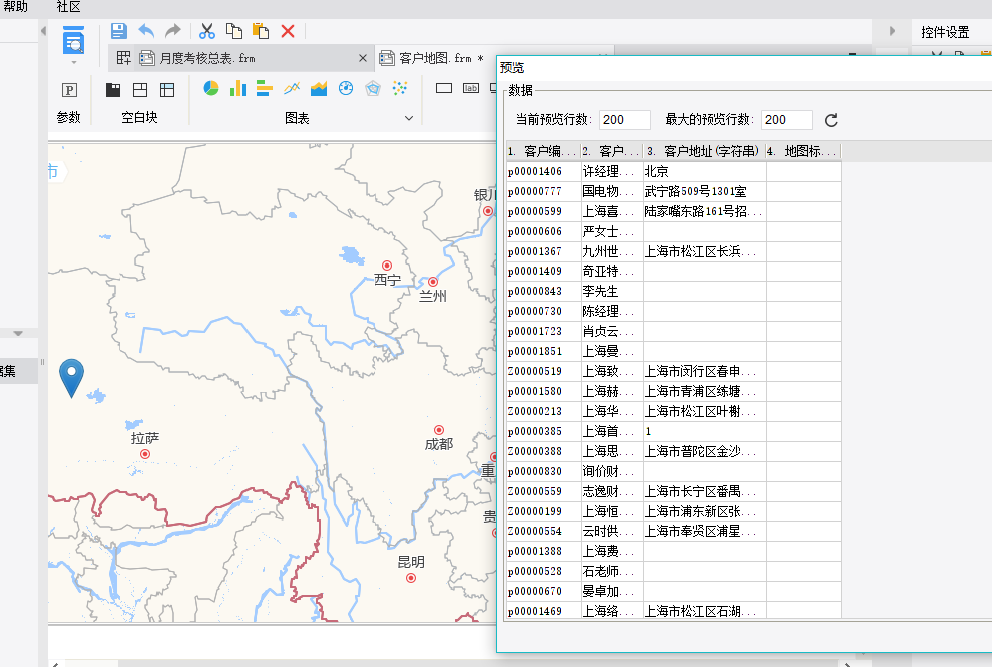Click 兰州 city marker on map
This screenshot has width=992, height=667.
click(433, 282)
